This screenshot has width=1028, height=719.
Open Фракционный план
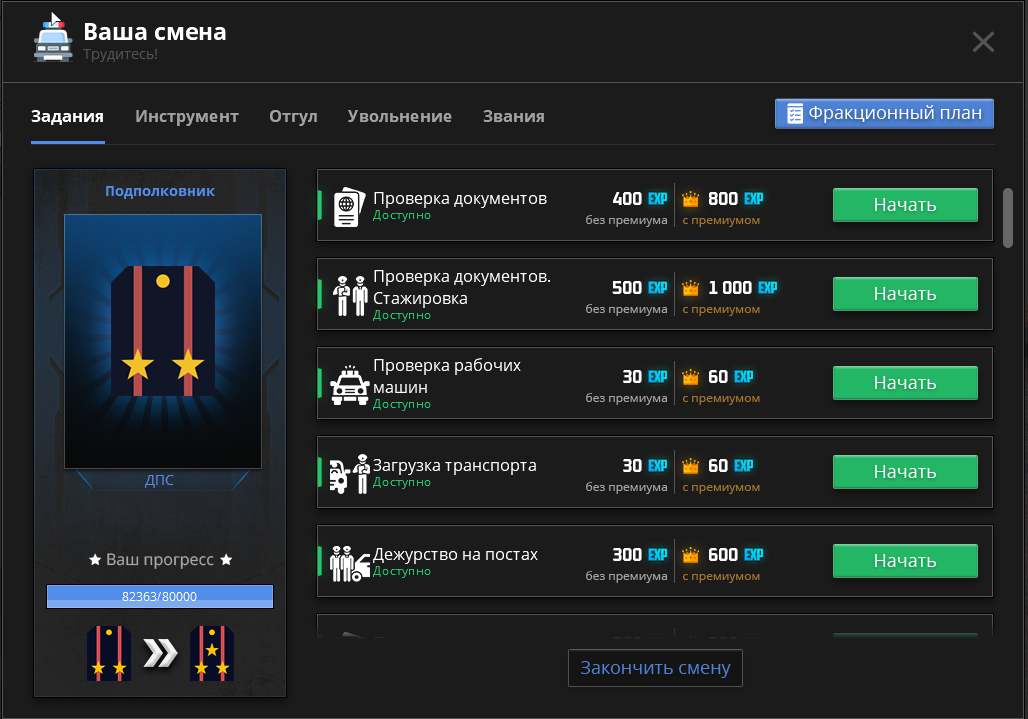884,113
